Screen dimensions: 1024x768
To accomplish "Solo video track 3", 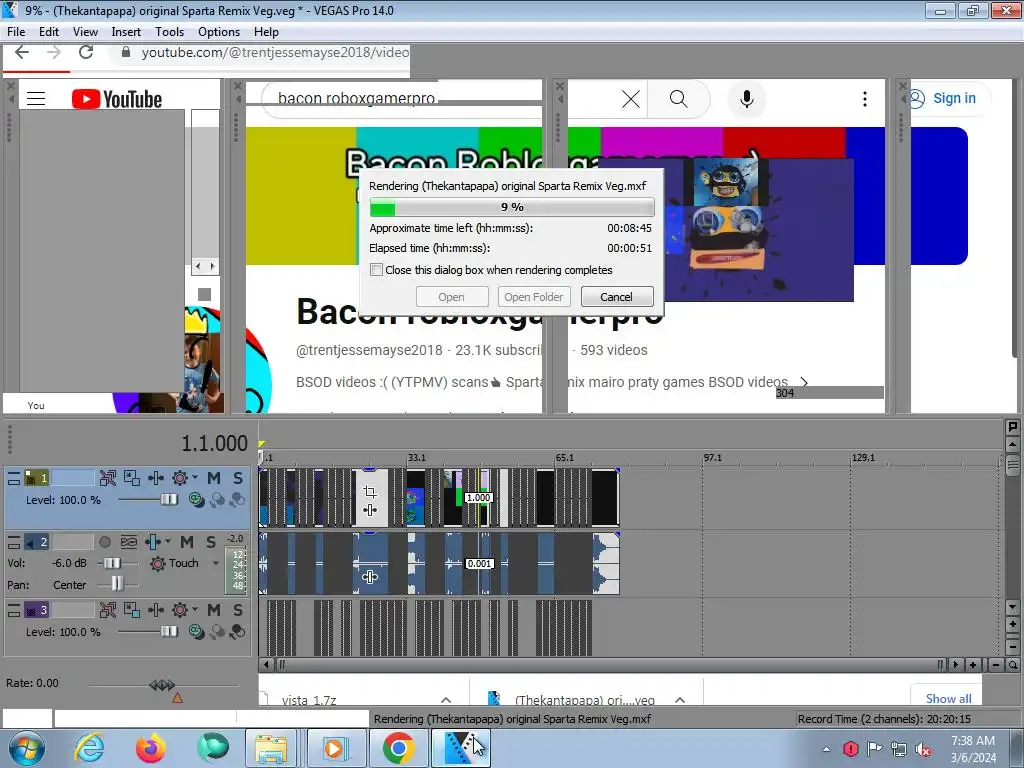I will (238, 610).
